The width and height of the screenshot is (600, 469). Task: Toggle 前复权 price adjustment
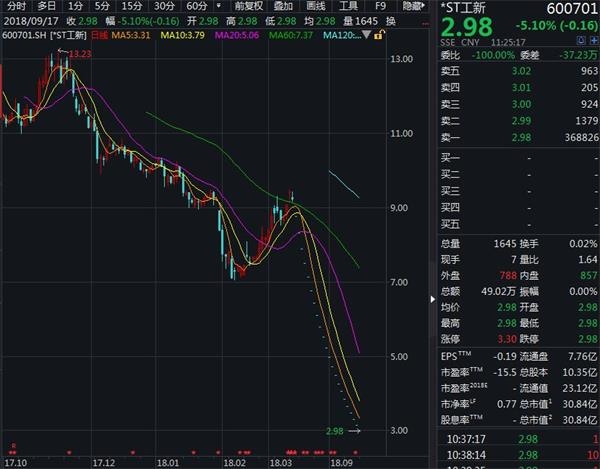[246, 6]
